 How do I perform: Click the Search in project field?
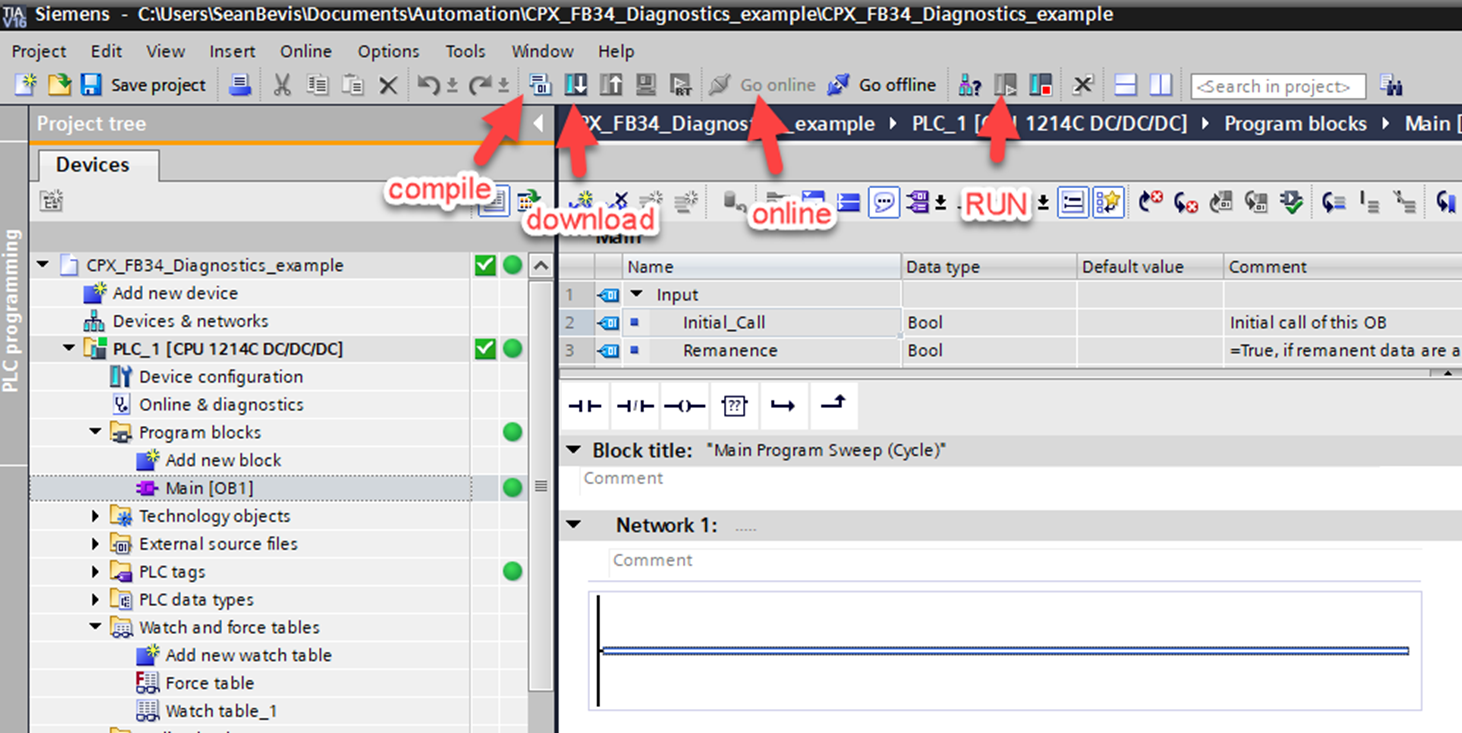[1278, 86]
